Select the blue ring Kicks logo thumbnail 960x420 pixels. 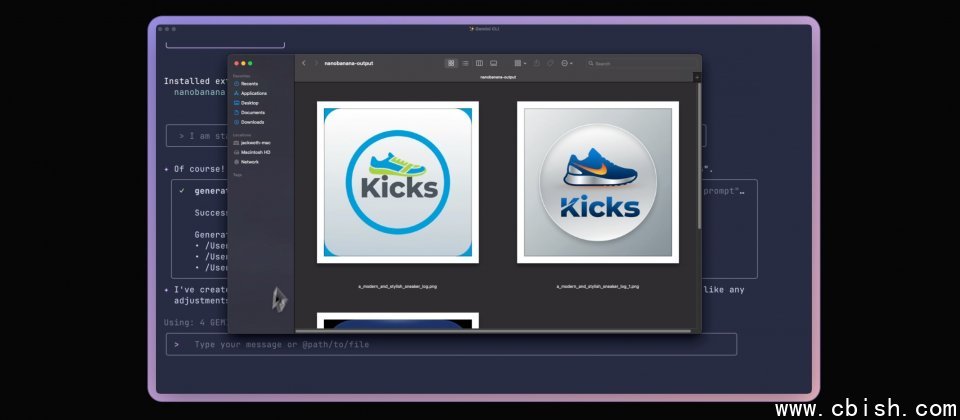tap(398, 182)
